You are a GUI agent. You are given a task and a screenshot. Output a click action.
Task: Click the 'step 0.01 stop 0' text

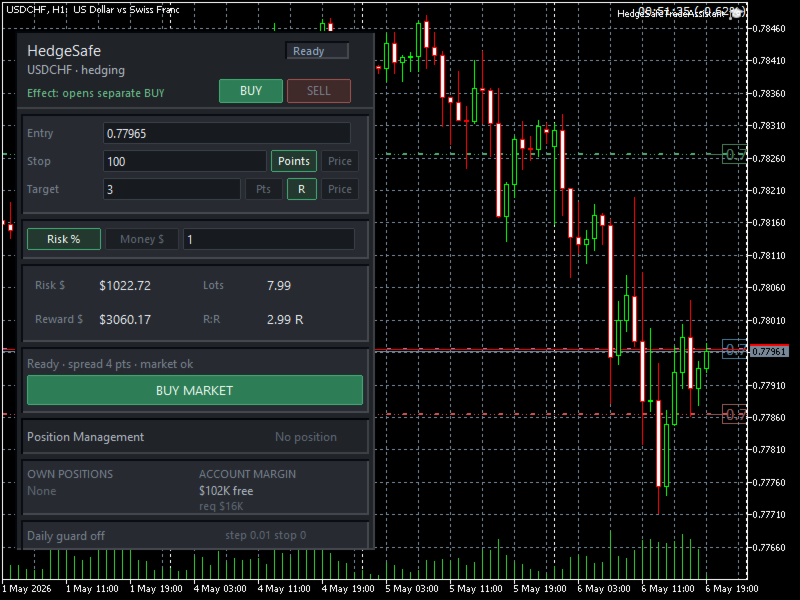click(265, 535)
